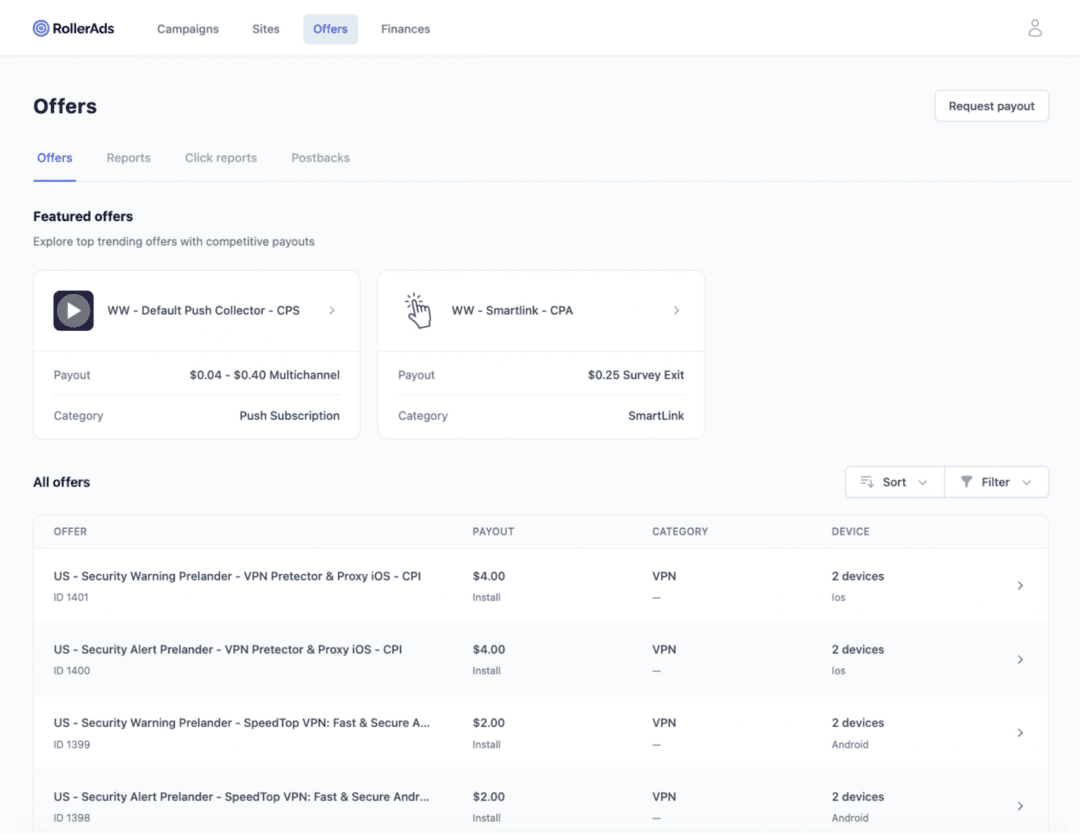Open Security Warning Prelander VPN Pretector offer
This screenshot has width=1080, height=834.
coord(237,576)
